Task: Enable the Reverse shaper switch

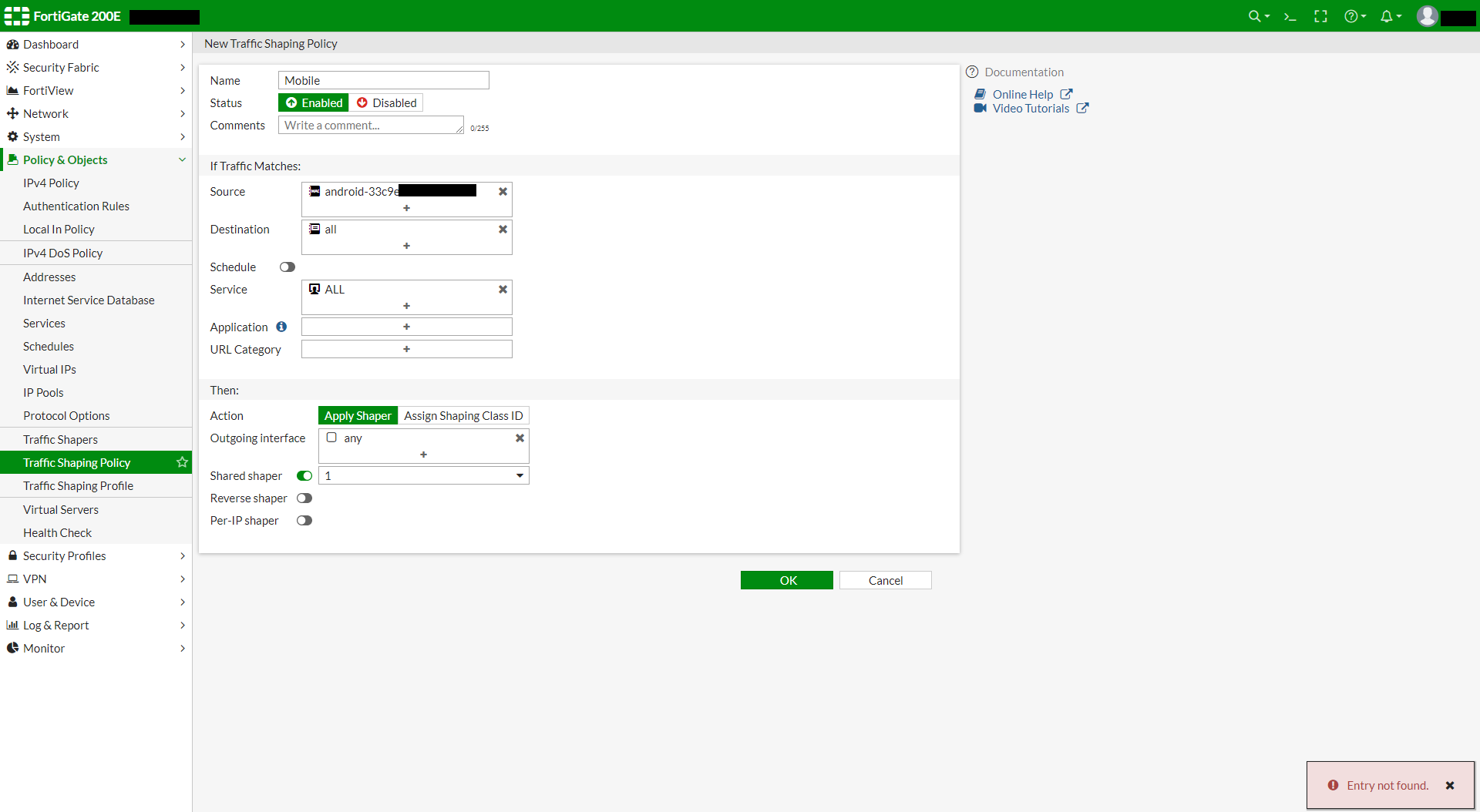Action: (x=304, y=498)
